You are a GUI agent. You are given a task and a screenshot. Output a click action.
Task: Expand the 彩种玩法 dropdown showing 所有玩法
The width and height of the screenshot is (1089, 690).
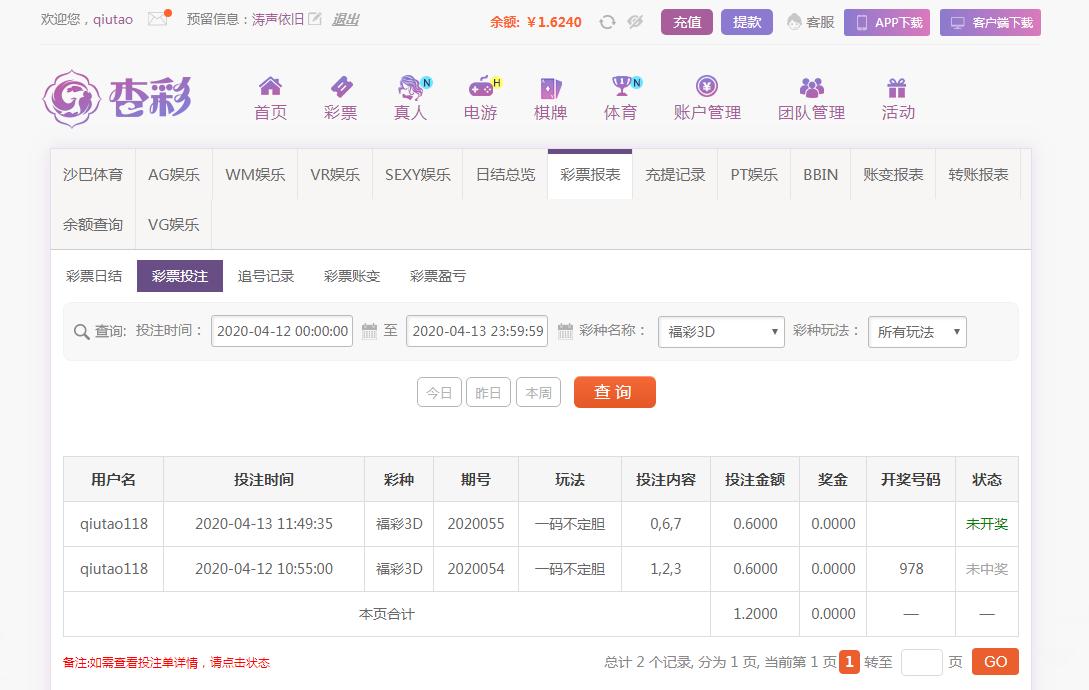point(916,332)
